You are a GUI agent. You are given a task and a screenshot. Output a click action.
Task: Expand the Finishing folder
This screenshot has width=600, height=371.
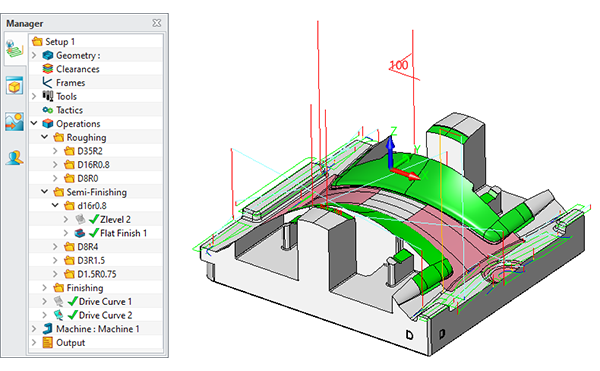pos(44,288)
